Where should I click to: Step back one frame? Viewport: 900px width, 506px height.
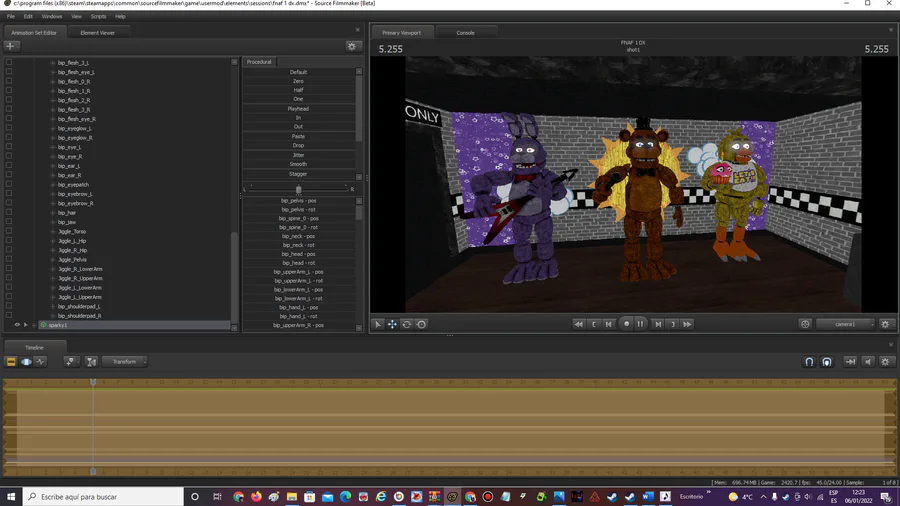coord(609,324)
